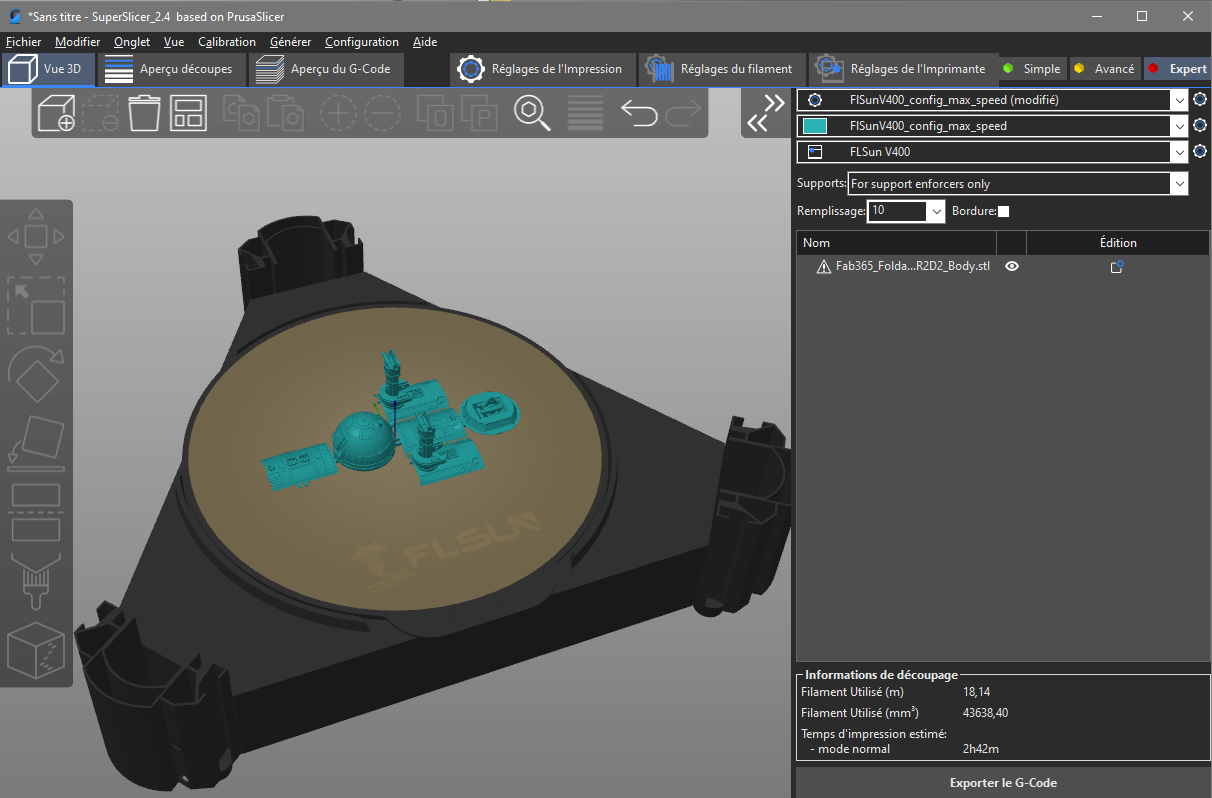
Task: Open the Fichier menu
Action: tap(23, 42)
